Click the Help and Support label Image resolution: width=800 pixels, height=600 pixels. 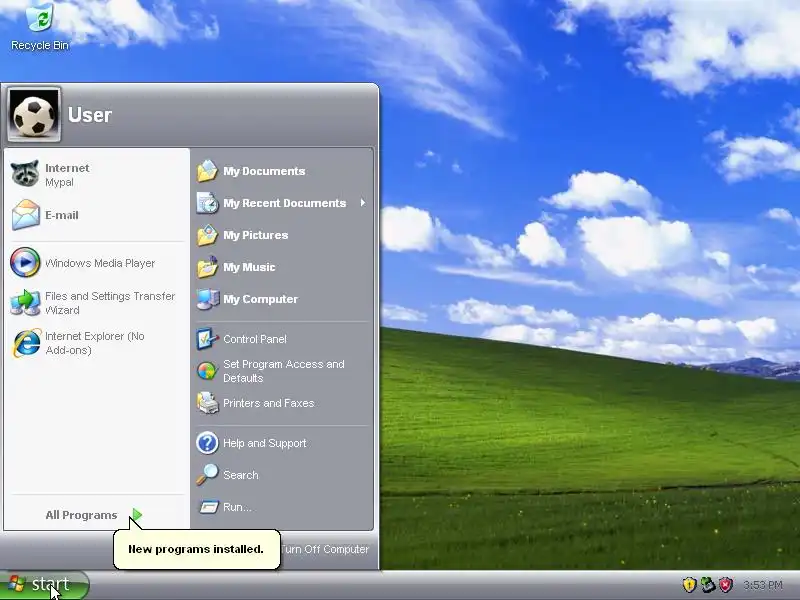pyautogui.click(x=264, y=443)
